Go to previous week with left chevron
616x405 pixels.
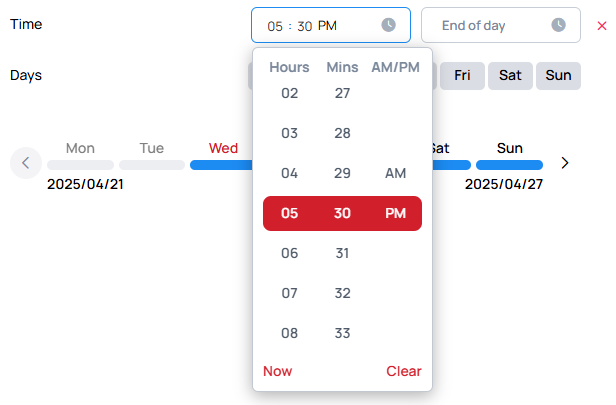26,163
